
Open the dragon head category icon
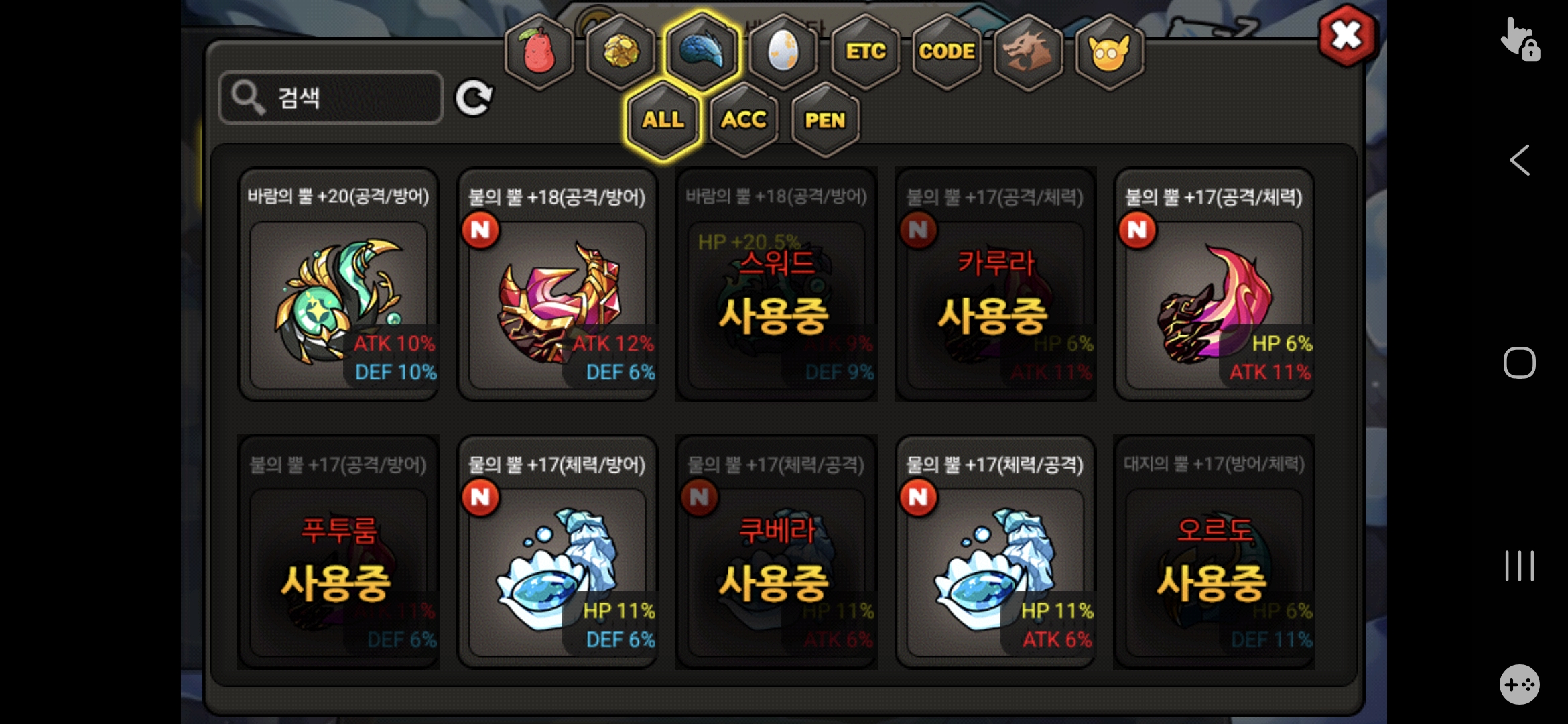point(1028,52)
